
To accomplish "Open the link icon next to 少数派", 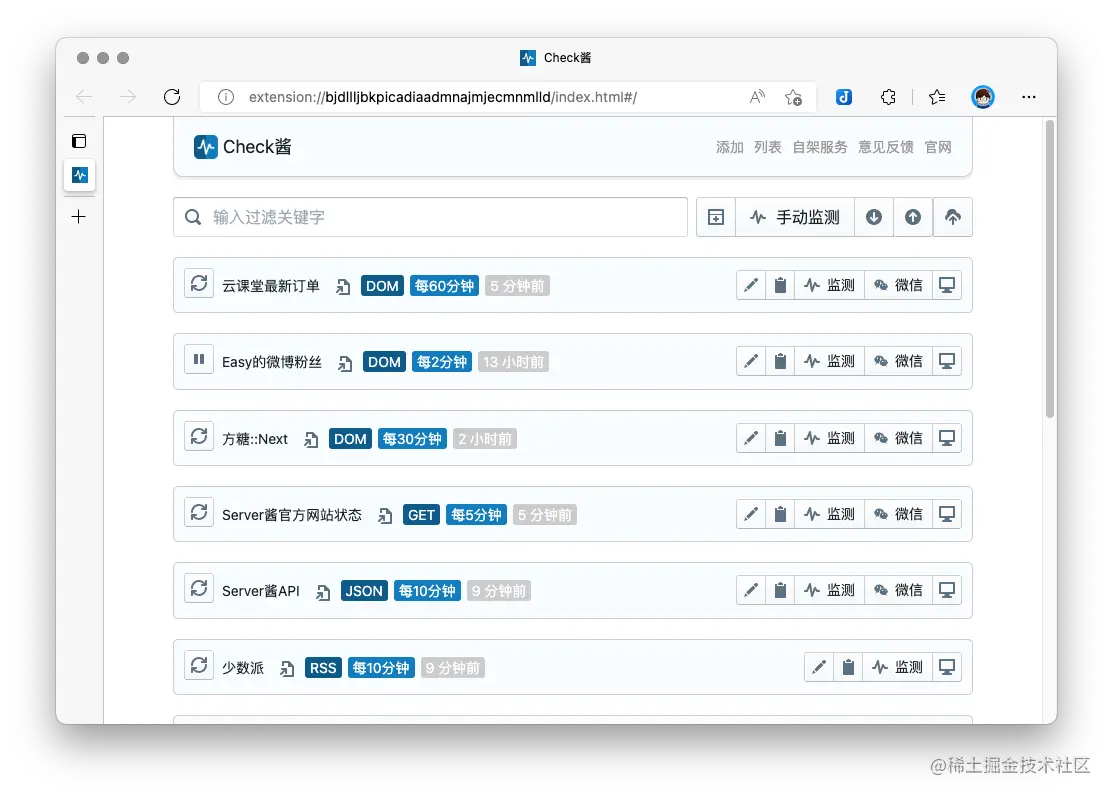I will (287, 669).
